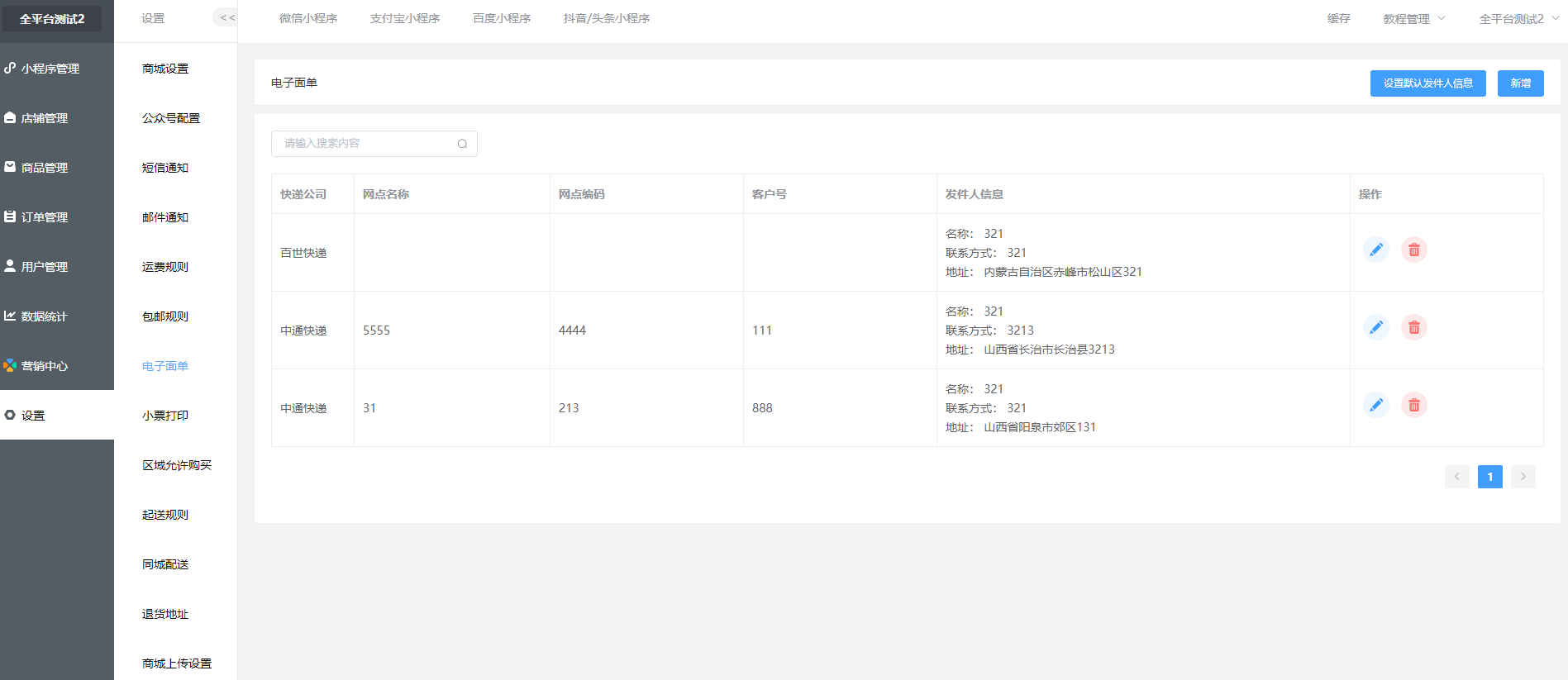
Task: Delete the 中通快递 row with 客户号 111
Action: [1413, 327]
